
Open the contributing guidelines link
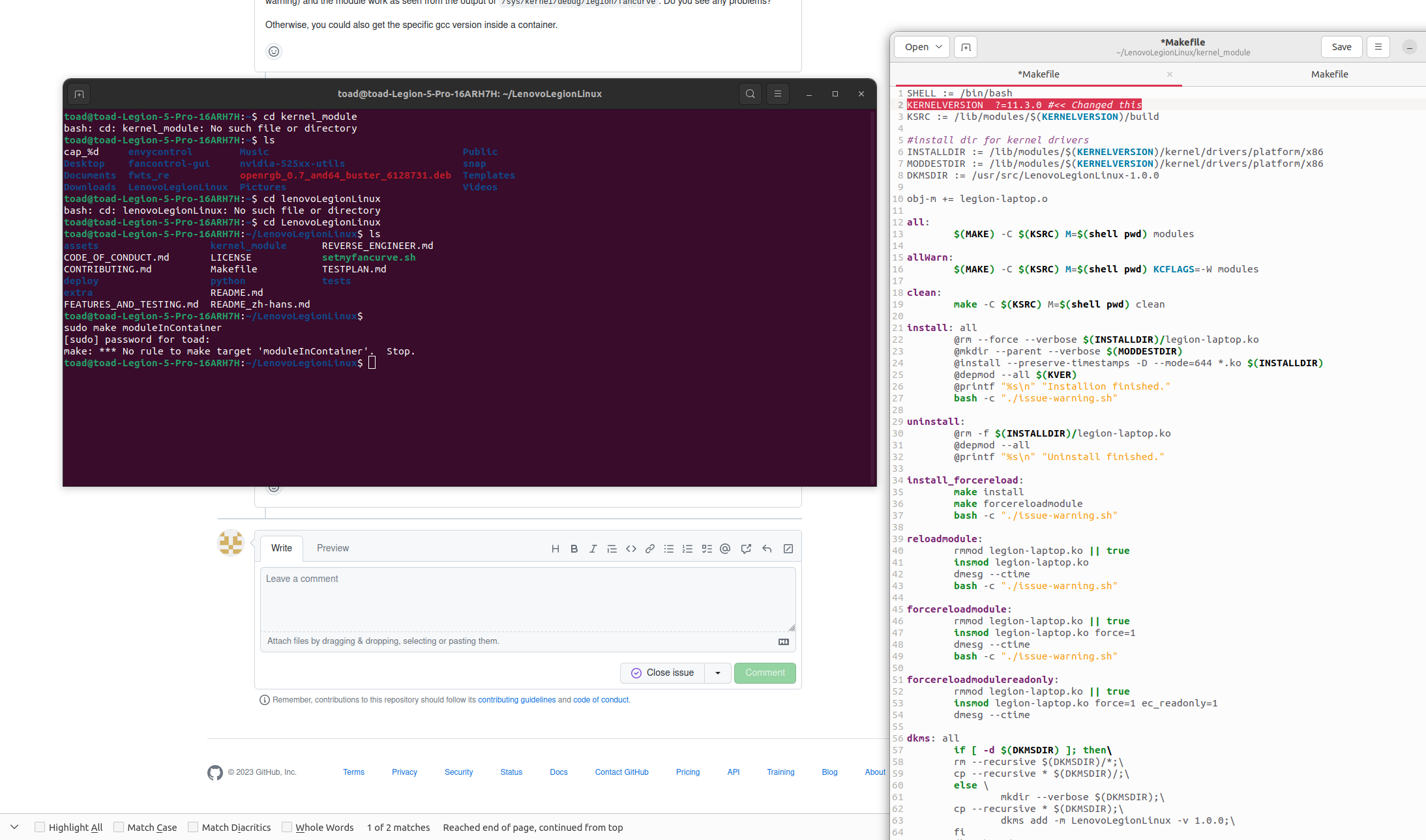click(516, 699)
